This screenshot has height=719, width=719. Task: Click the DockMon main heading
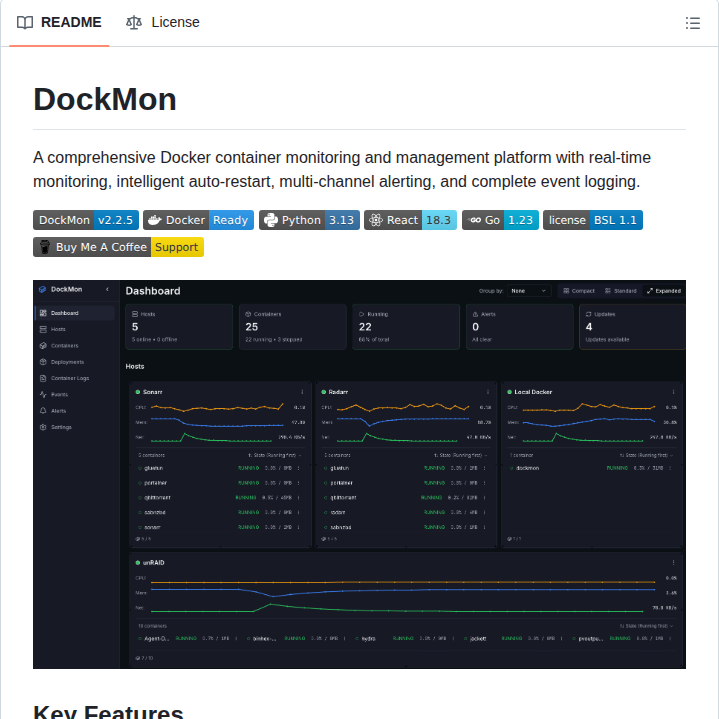point(105,100)
